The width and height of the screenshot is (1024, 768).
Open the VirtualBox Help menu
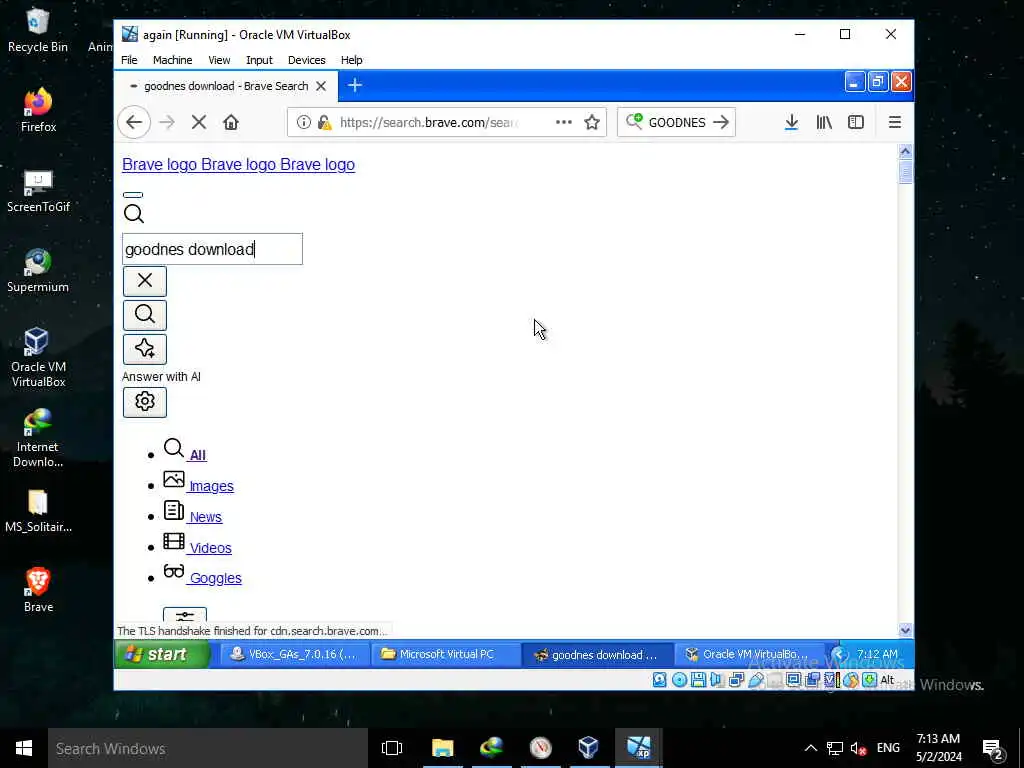tap(351, 60)
